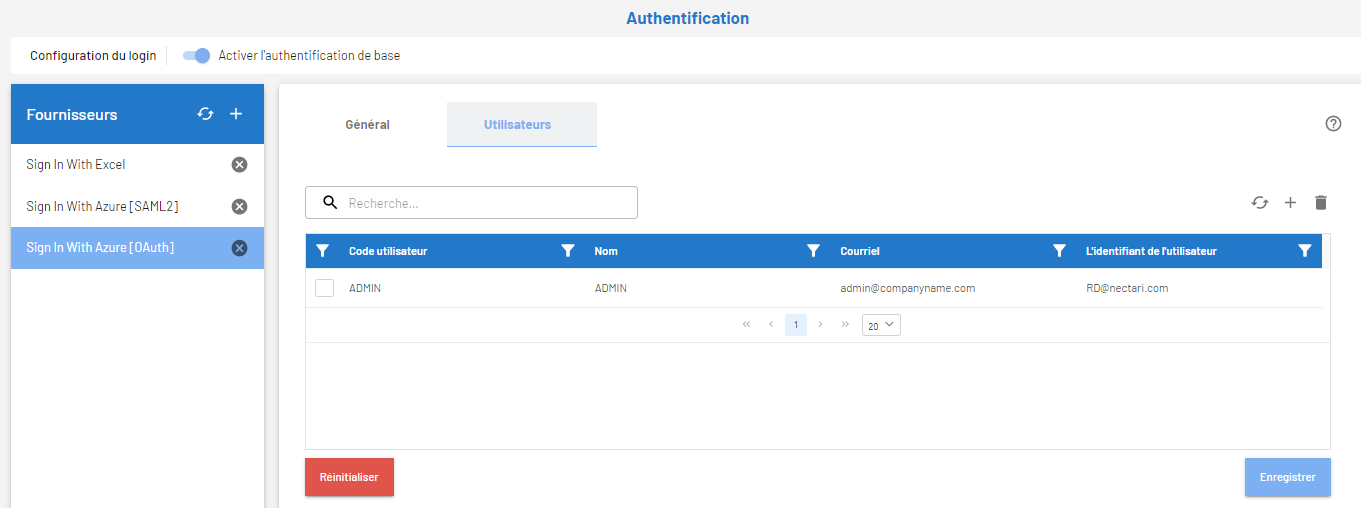1361x508 pixels.
Task: Remove the Sign In With Azure [SAML2] provider
Action: [x=239, y=206]
